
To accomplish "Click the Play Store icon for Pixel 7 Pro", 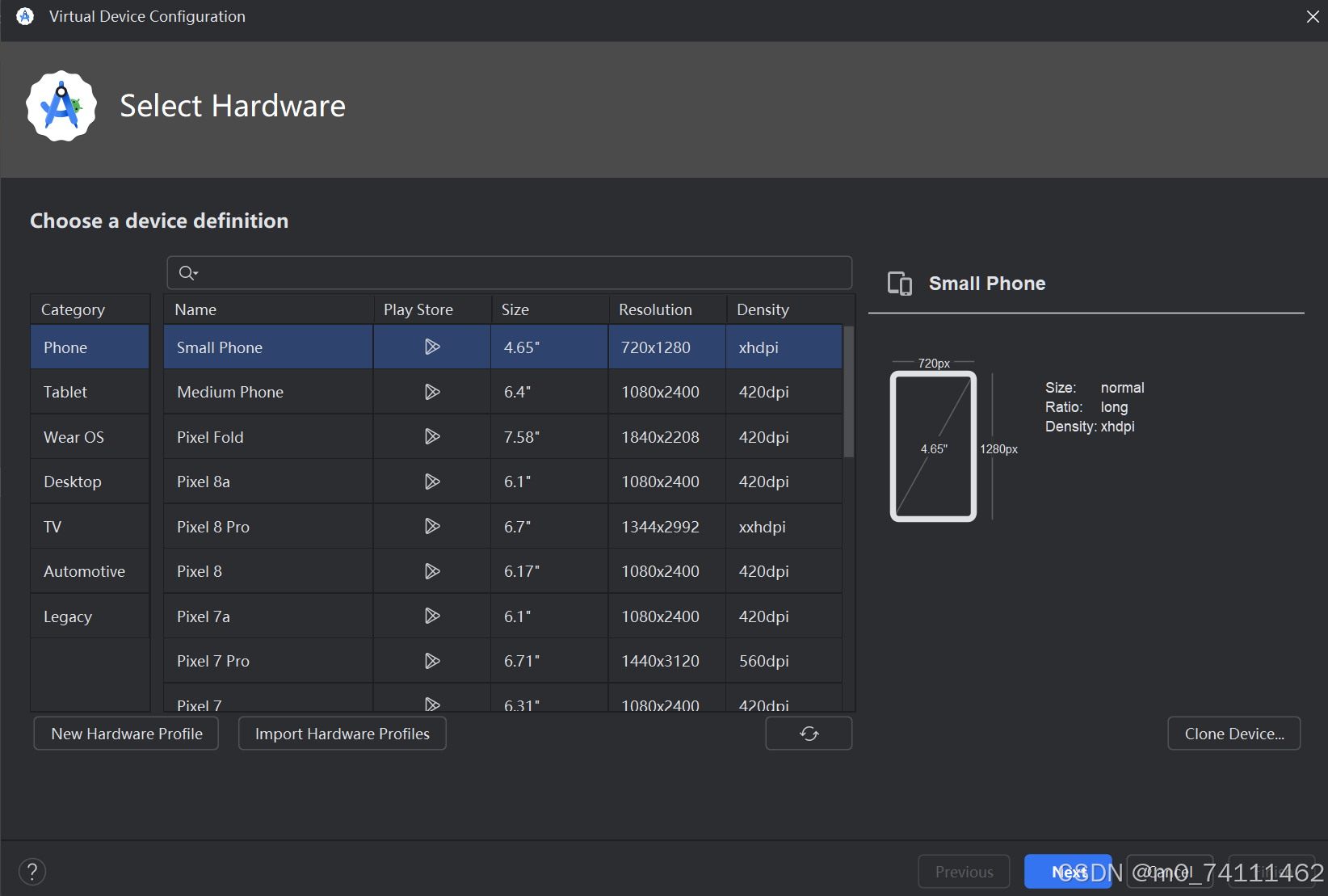I will coord(432,661).
